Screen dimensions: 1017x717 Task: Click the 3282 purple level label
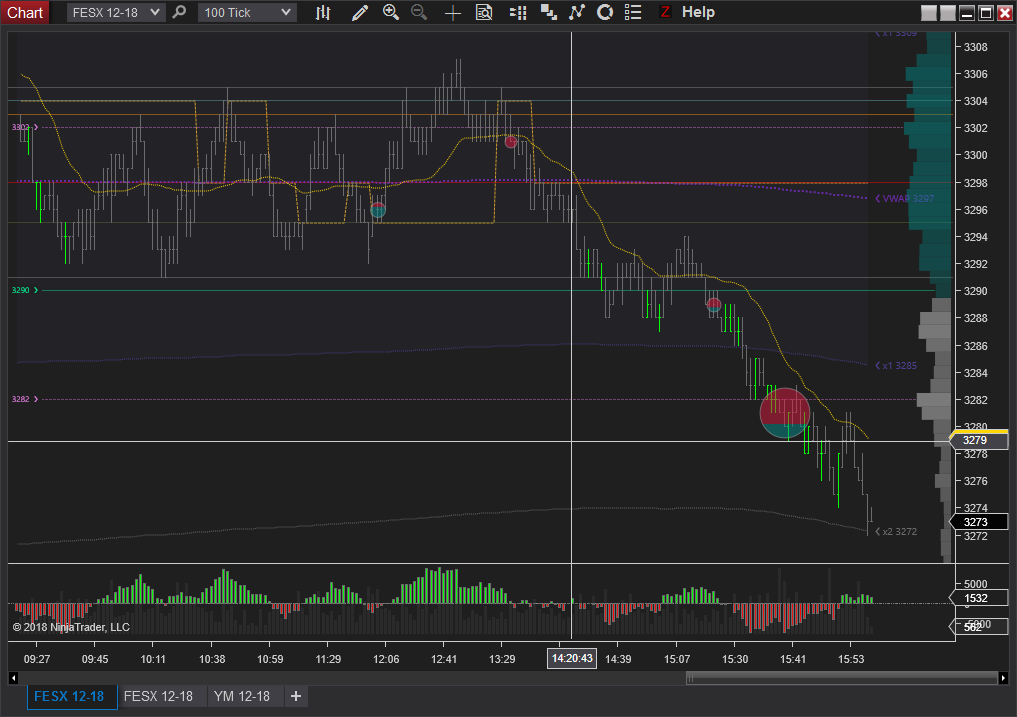[25, 399]
